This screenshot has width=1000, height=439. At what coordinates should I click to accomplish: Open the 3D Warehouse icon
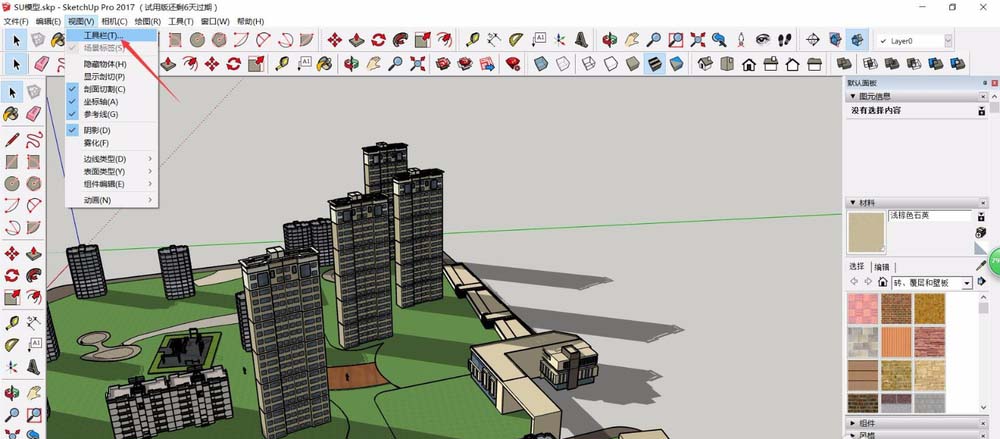[443, 64]
